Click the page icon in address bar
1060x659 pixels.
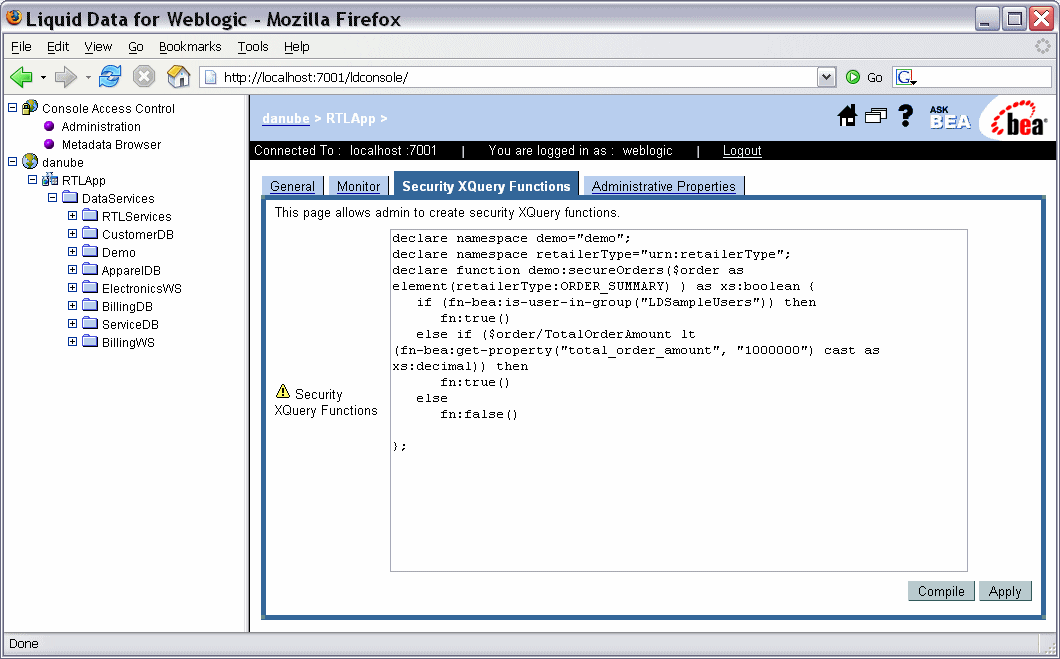pos(211,77)
